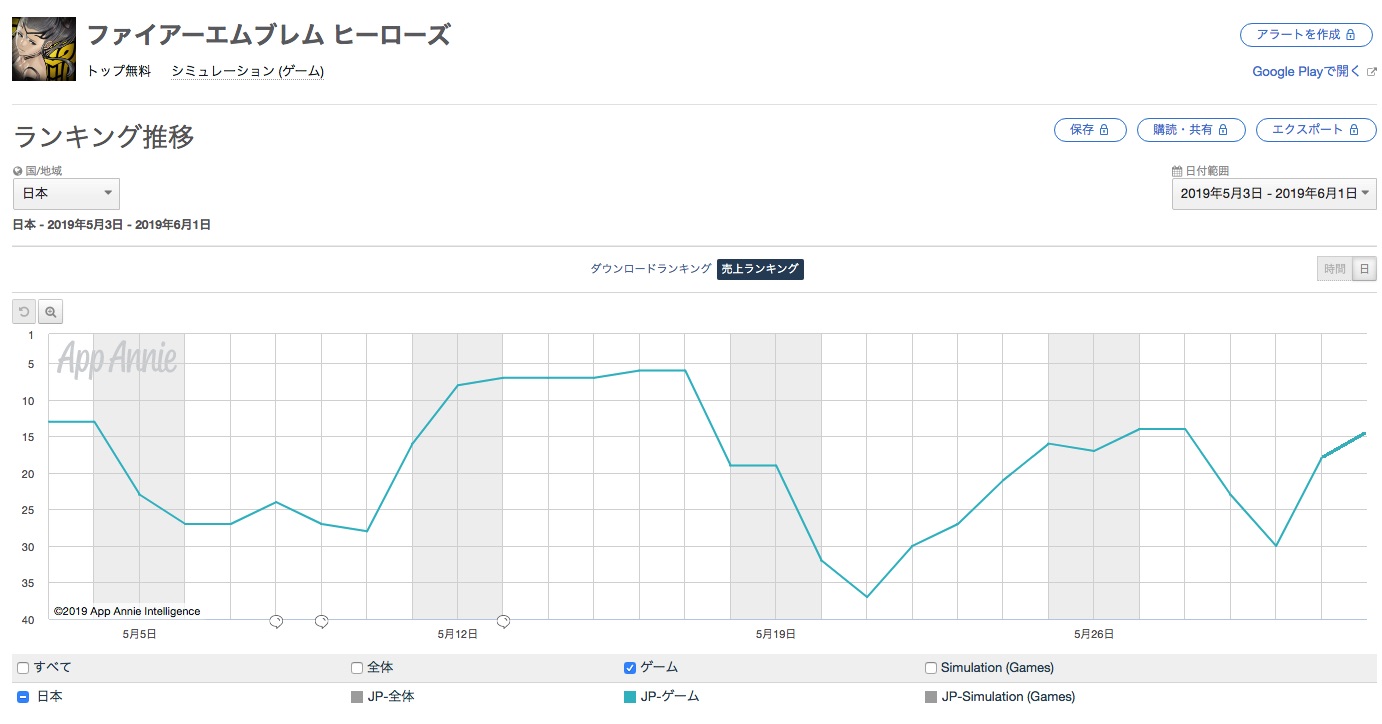This screenshot has width=1382, height=724.
Task: Open the 日本 country dropdown
Action: (66, 193)
